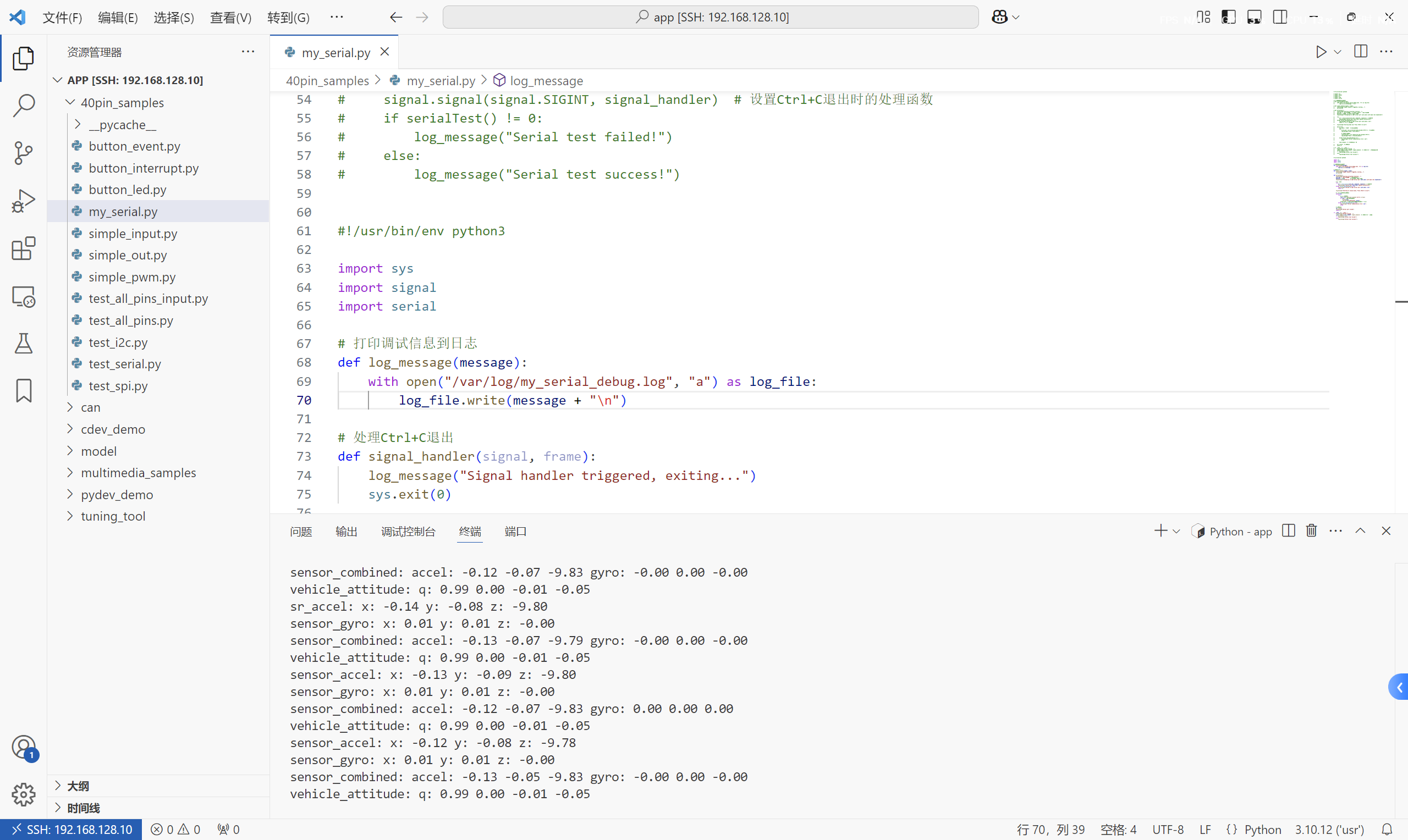Image resolution: width=1408 pixels, height=840 pixels.
Task: Run Python file with play button
Action: point(1321,52)
